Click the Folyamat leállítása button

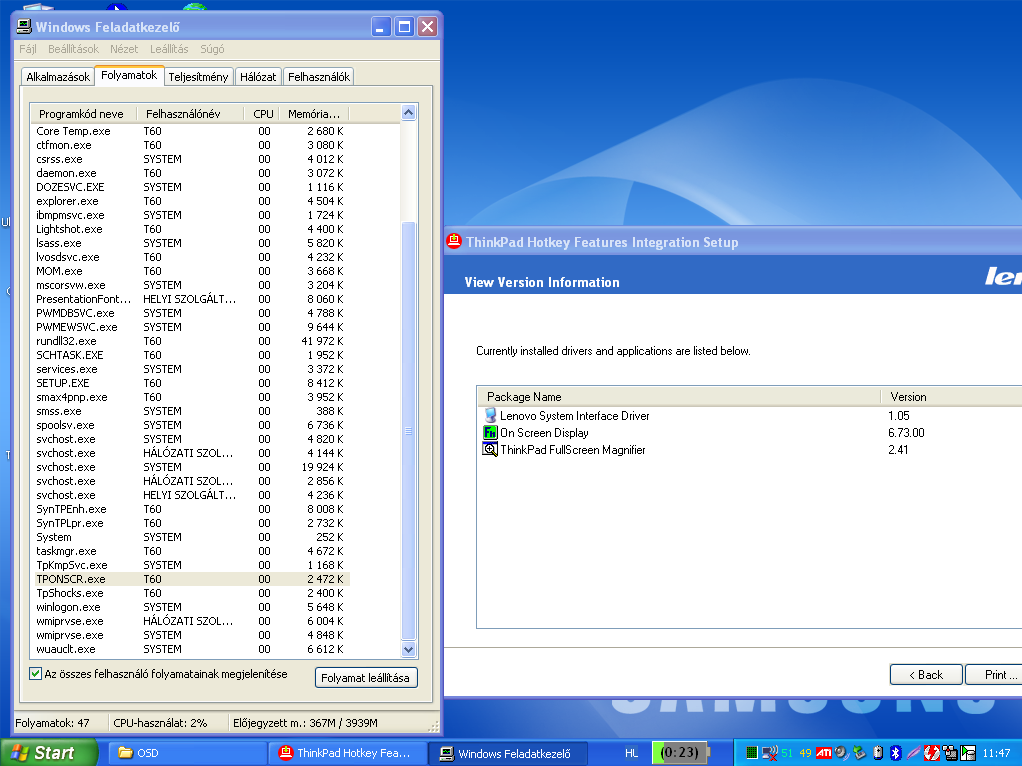pos(366,677)
